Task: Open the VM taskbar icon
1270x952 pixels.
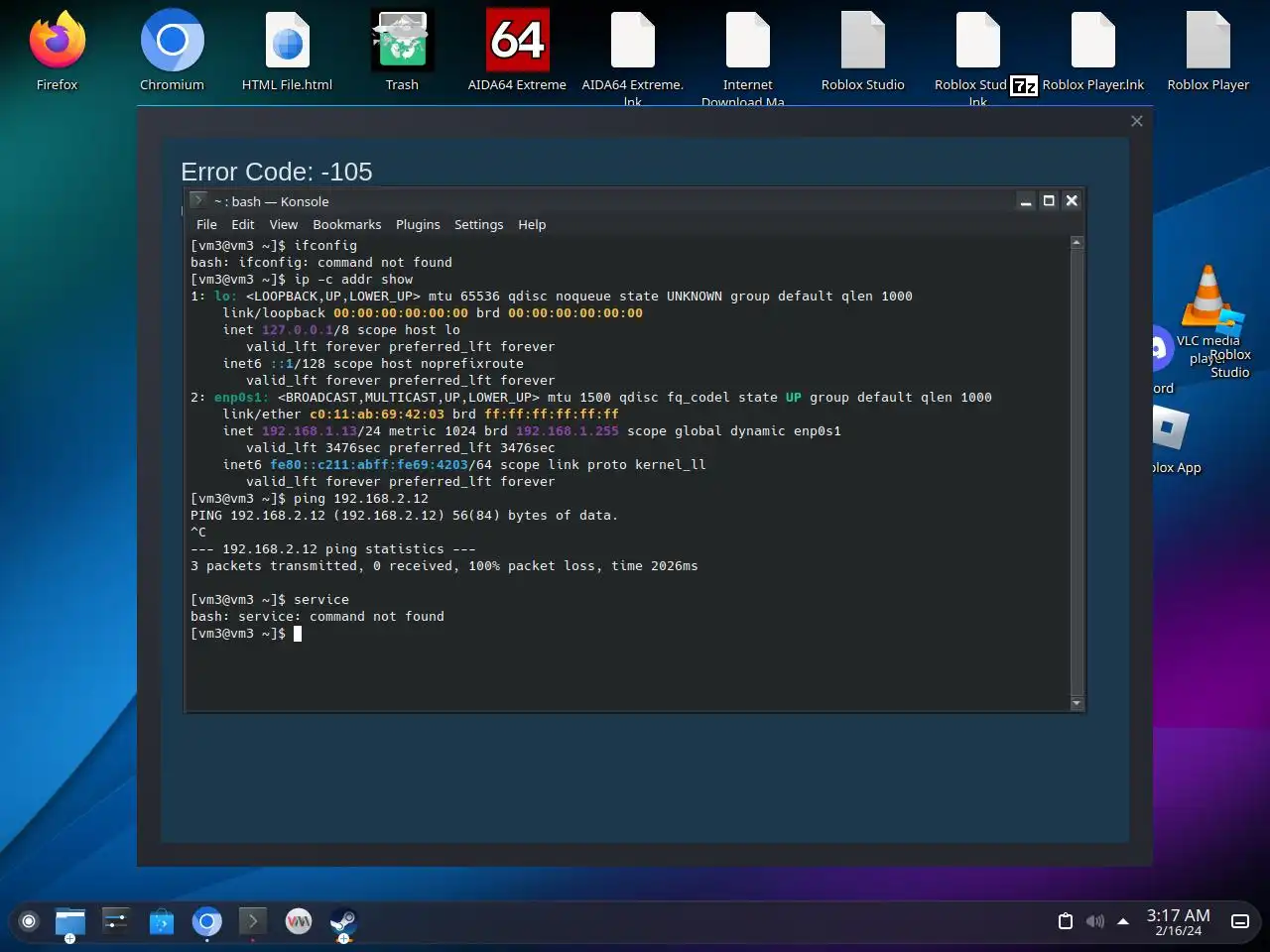Action: click(298, 922)
